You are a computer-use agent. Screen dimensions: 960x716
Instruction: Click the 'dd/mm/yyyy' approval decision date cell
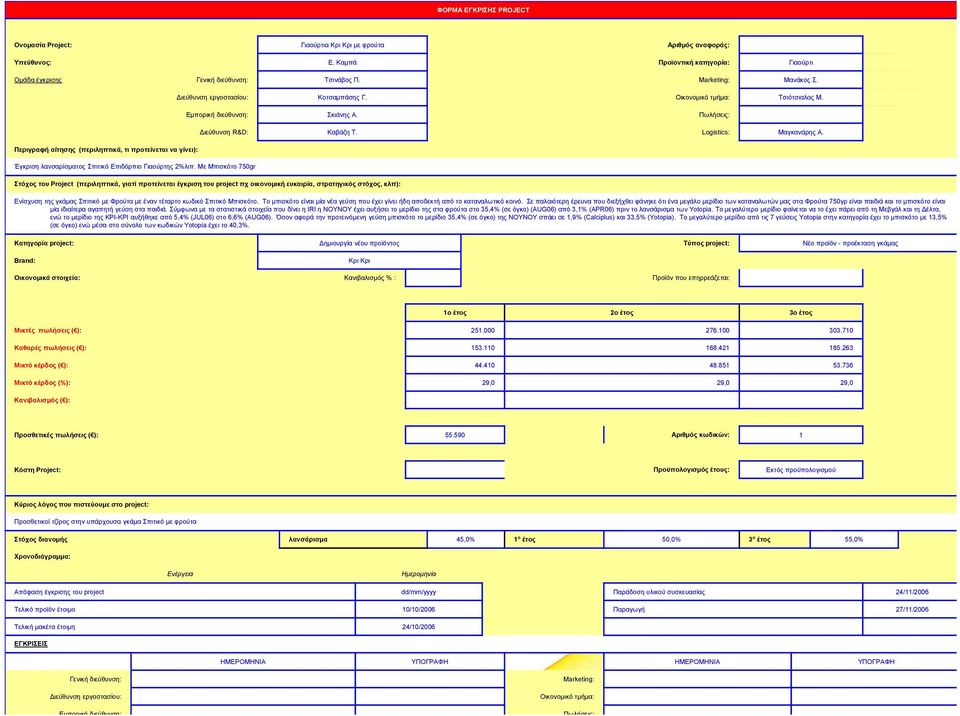click(x=419, y=592)
